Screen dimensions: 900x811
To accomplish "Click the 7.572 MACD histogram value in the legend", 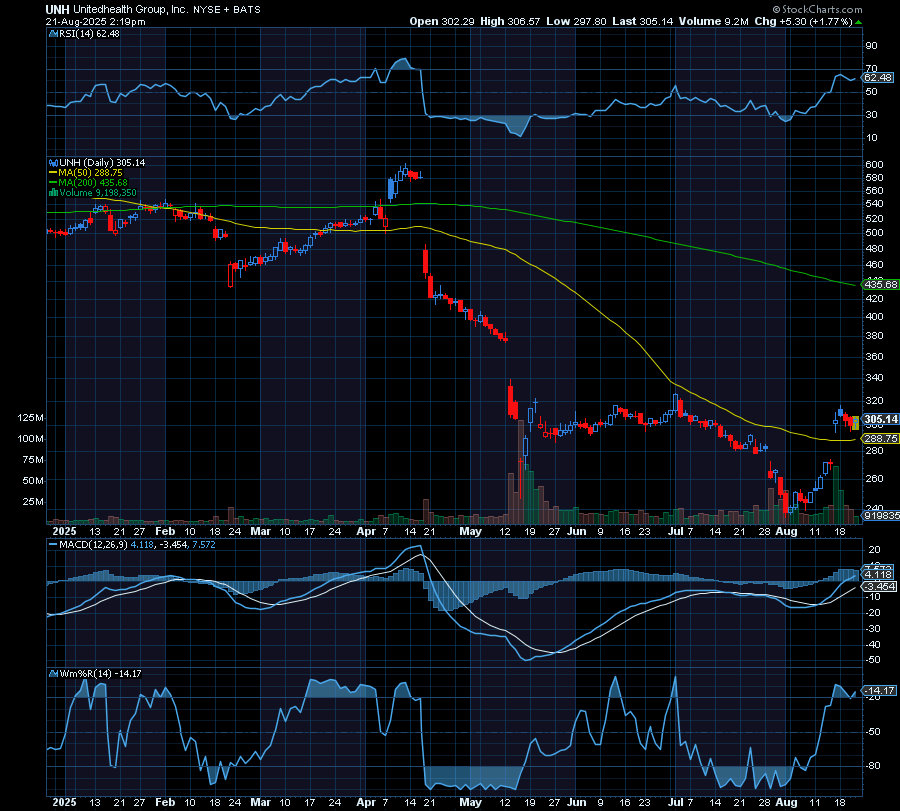I will [204, 545].
